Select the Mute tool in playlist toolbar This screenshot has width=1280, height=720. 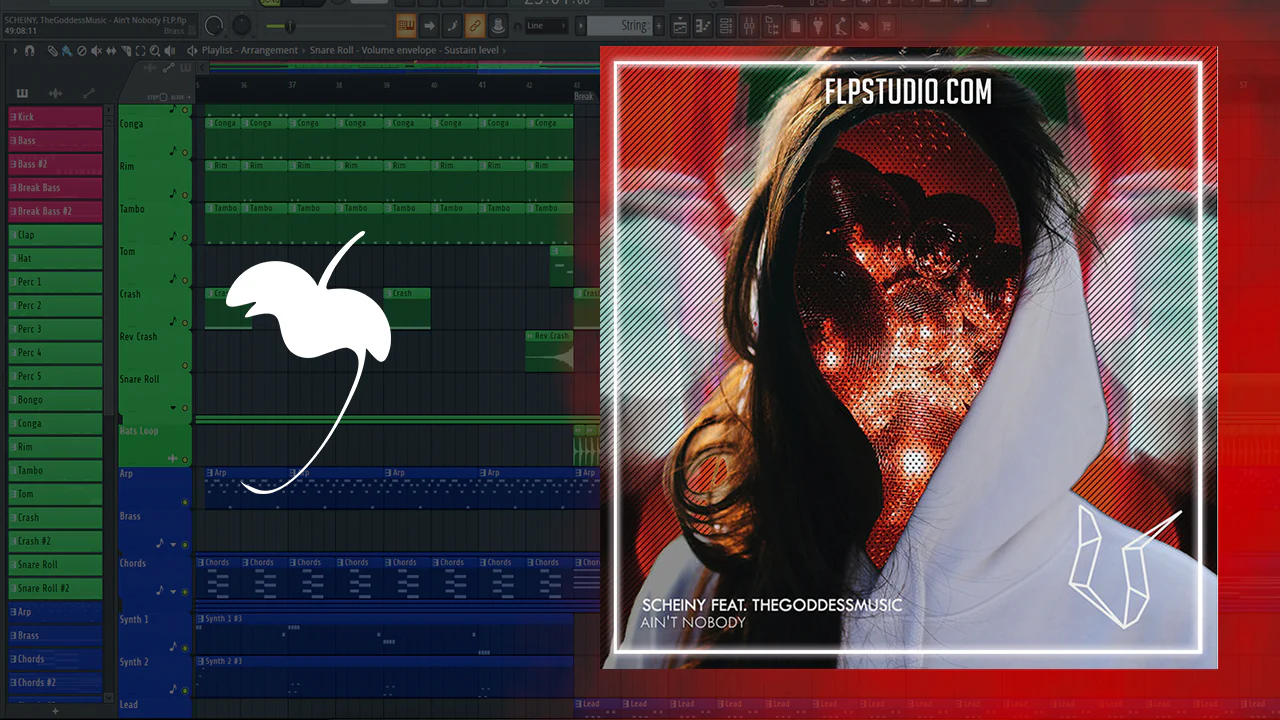[96, 50]
